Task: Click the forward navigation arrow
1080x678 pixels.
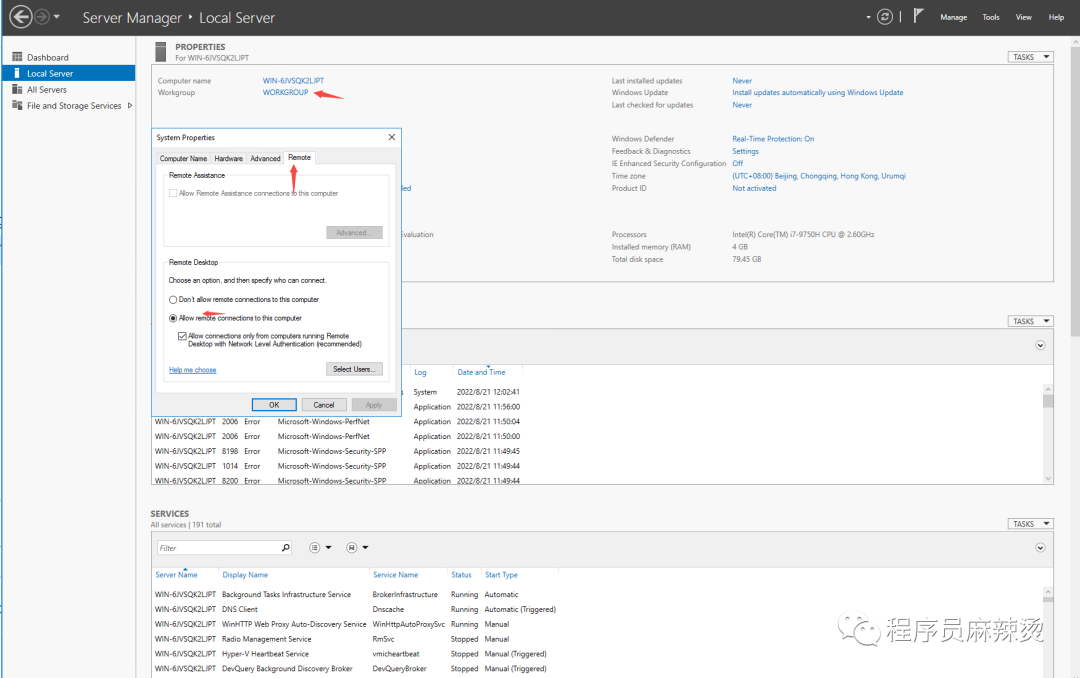Action: pyautogui.click(x=42, y=17)
